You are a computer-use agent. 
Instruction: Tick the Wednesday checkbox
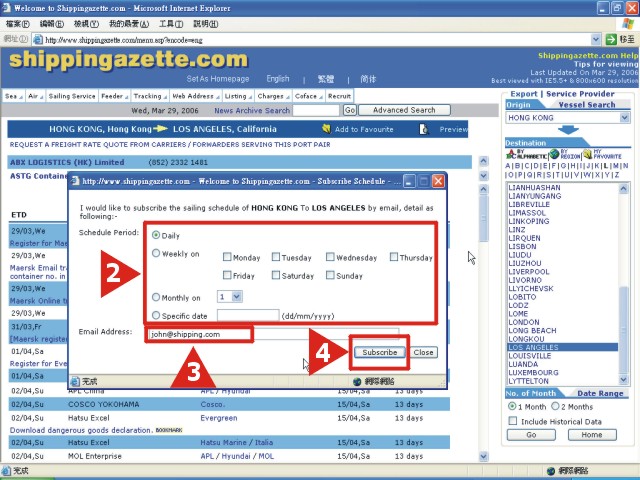coord(330,257)
